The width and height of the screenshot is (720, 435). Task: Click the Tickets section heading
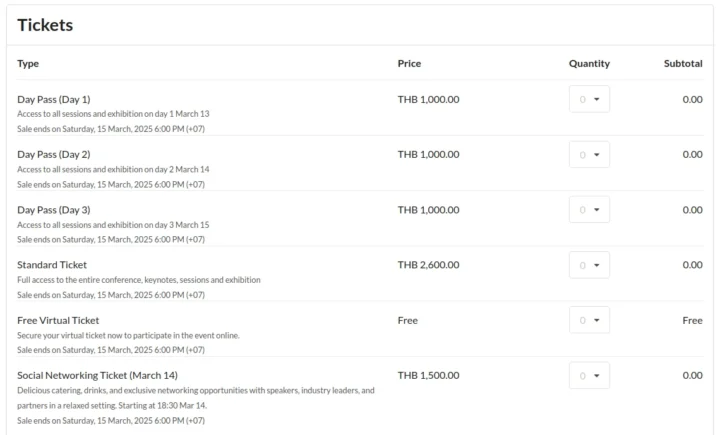(x=45, y=25)
